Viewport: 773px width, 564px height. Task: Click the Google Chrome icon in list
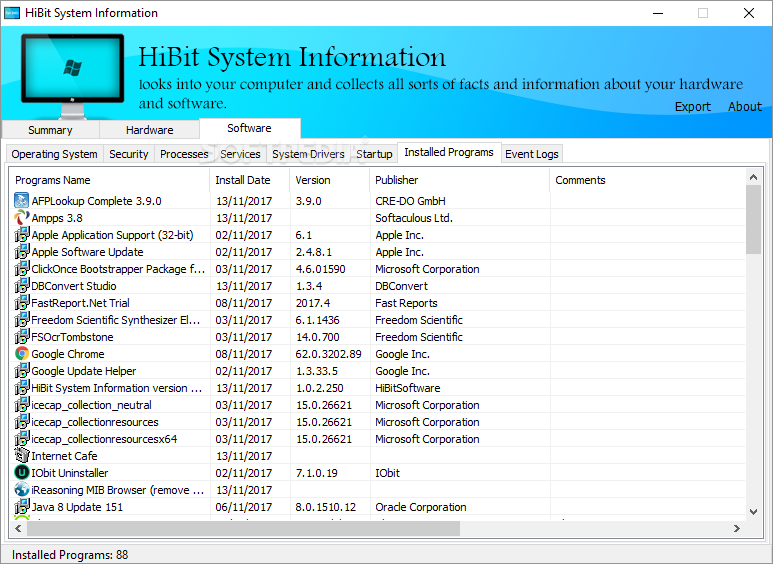(22, 353)
